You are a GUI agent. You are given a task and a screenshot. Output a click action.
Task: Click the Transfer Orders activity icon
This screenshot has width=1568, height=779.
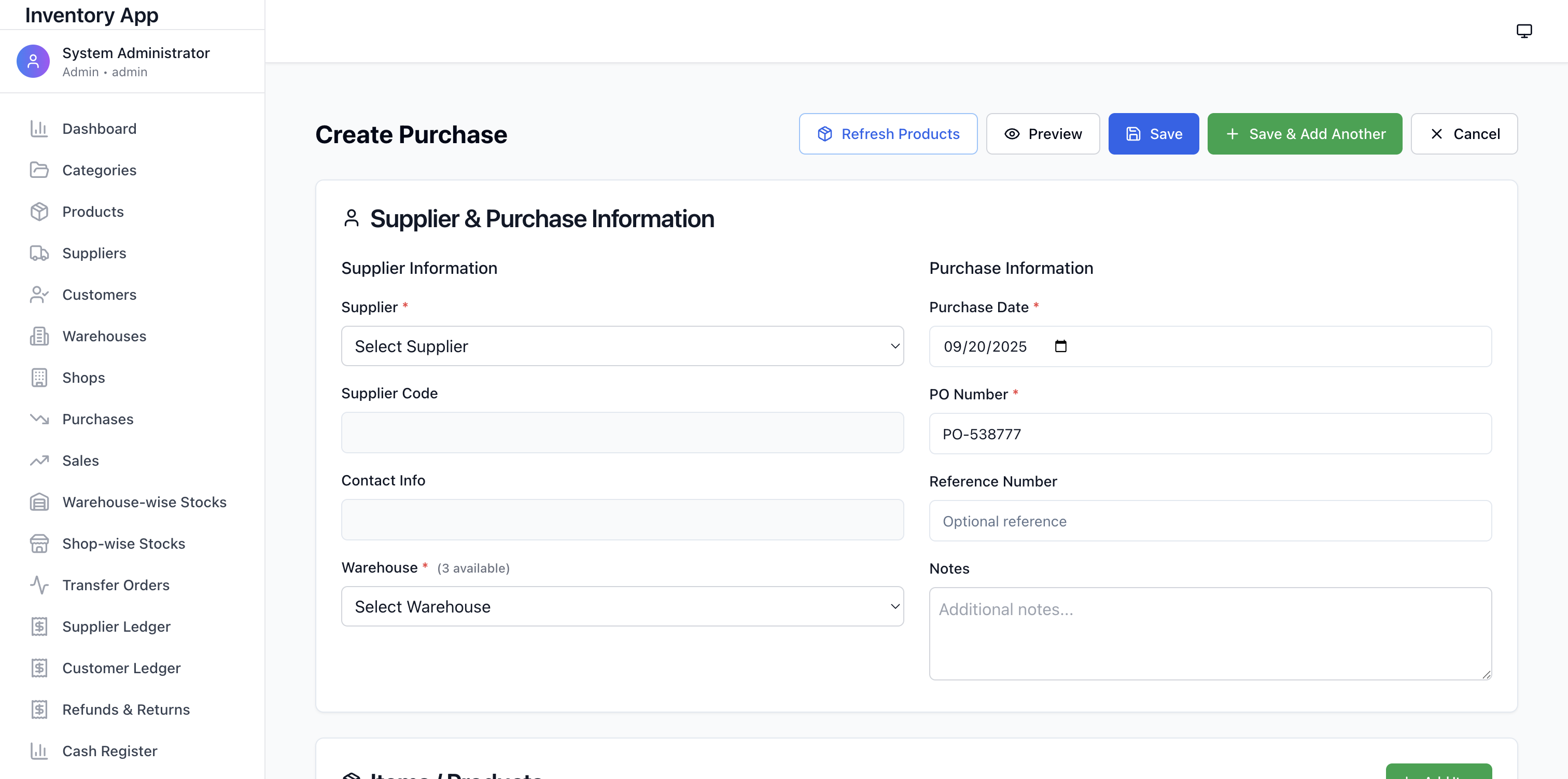coord(39,585)
